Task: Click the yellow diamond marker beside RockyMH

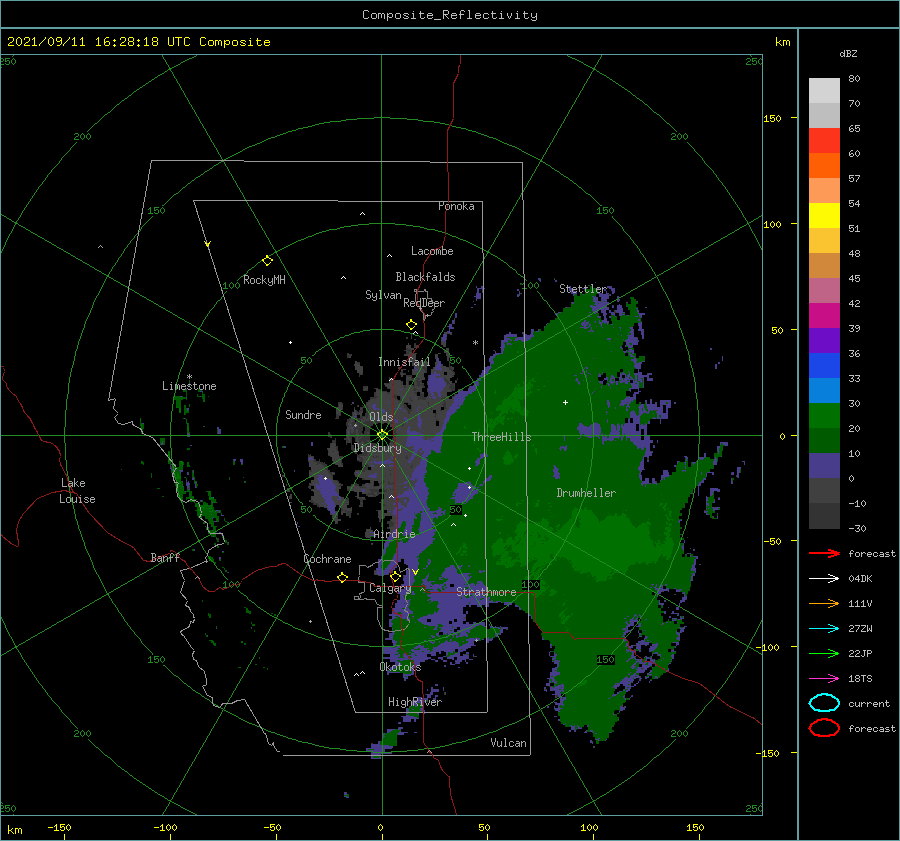Action: pos(267,261)
